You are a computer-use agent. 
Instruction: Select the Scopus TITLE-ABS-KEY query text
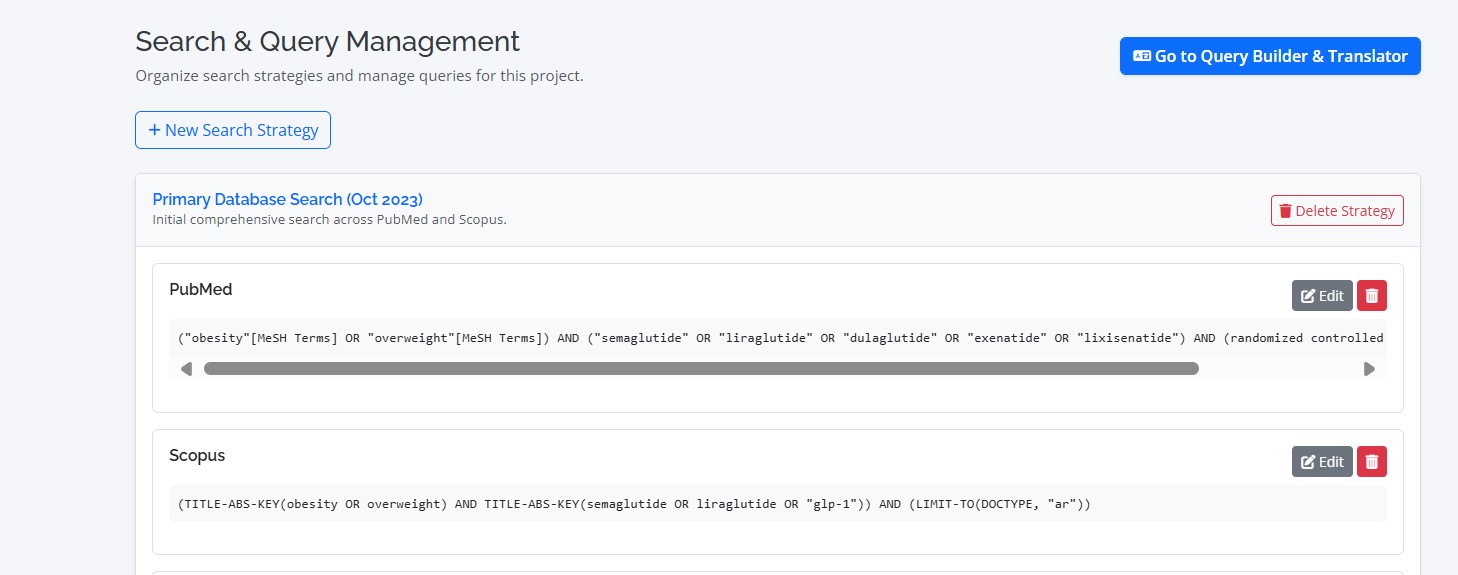(x=634, y=504)
